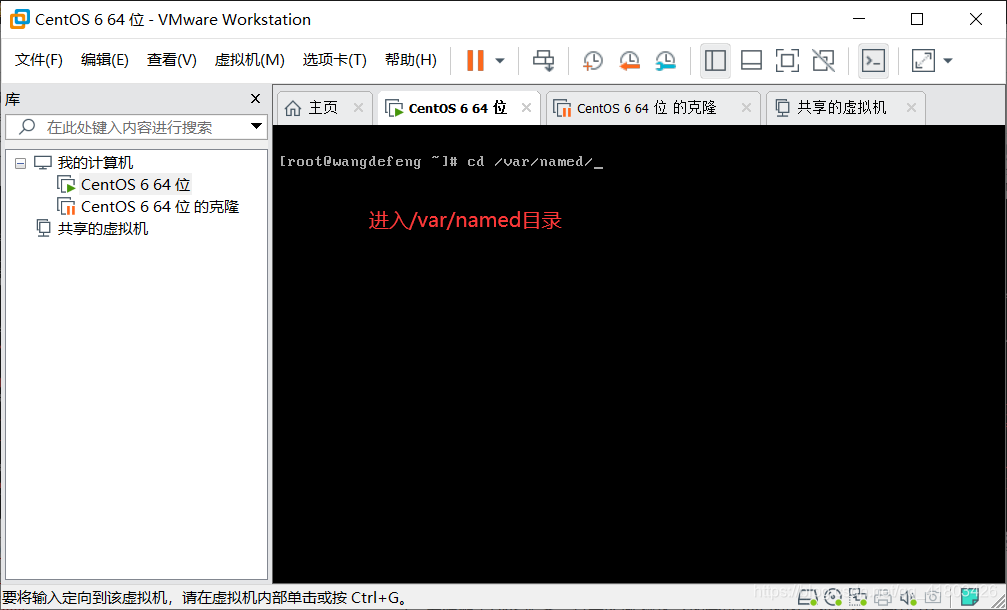The image size is (1007, 610).
Task: Take a snapshot of the virtual machine
Action: point(592,60)
